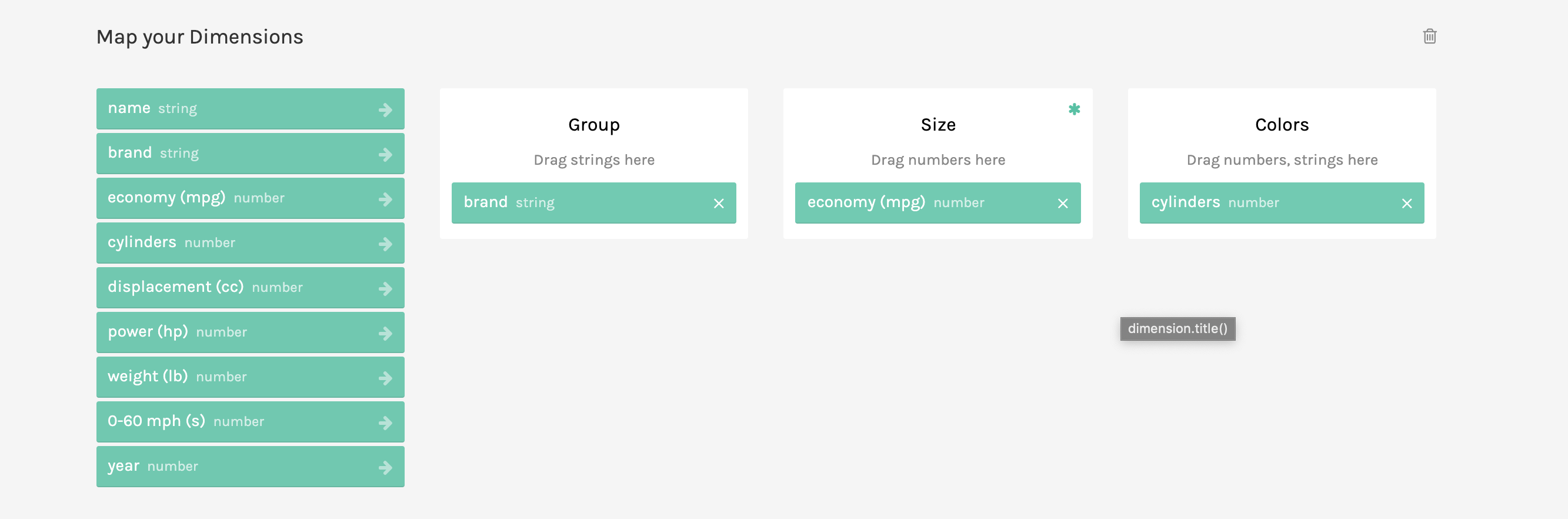
Task: Click the trash icon to clear mappings
Action: (x=1429, y=36)
